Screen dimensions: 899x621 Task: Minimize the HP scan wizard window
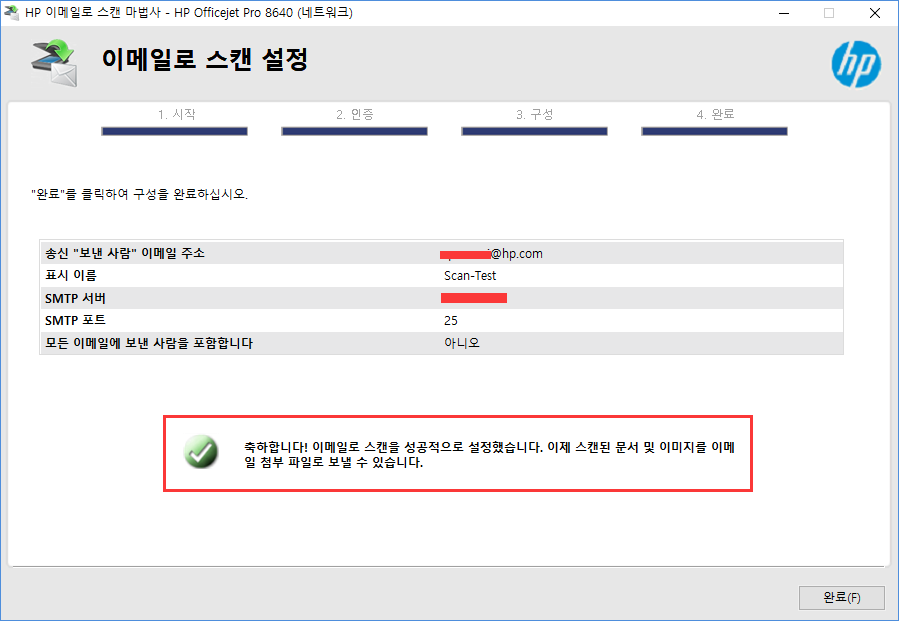784,13
